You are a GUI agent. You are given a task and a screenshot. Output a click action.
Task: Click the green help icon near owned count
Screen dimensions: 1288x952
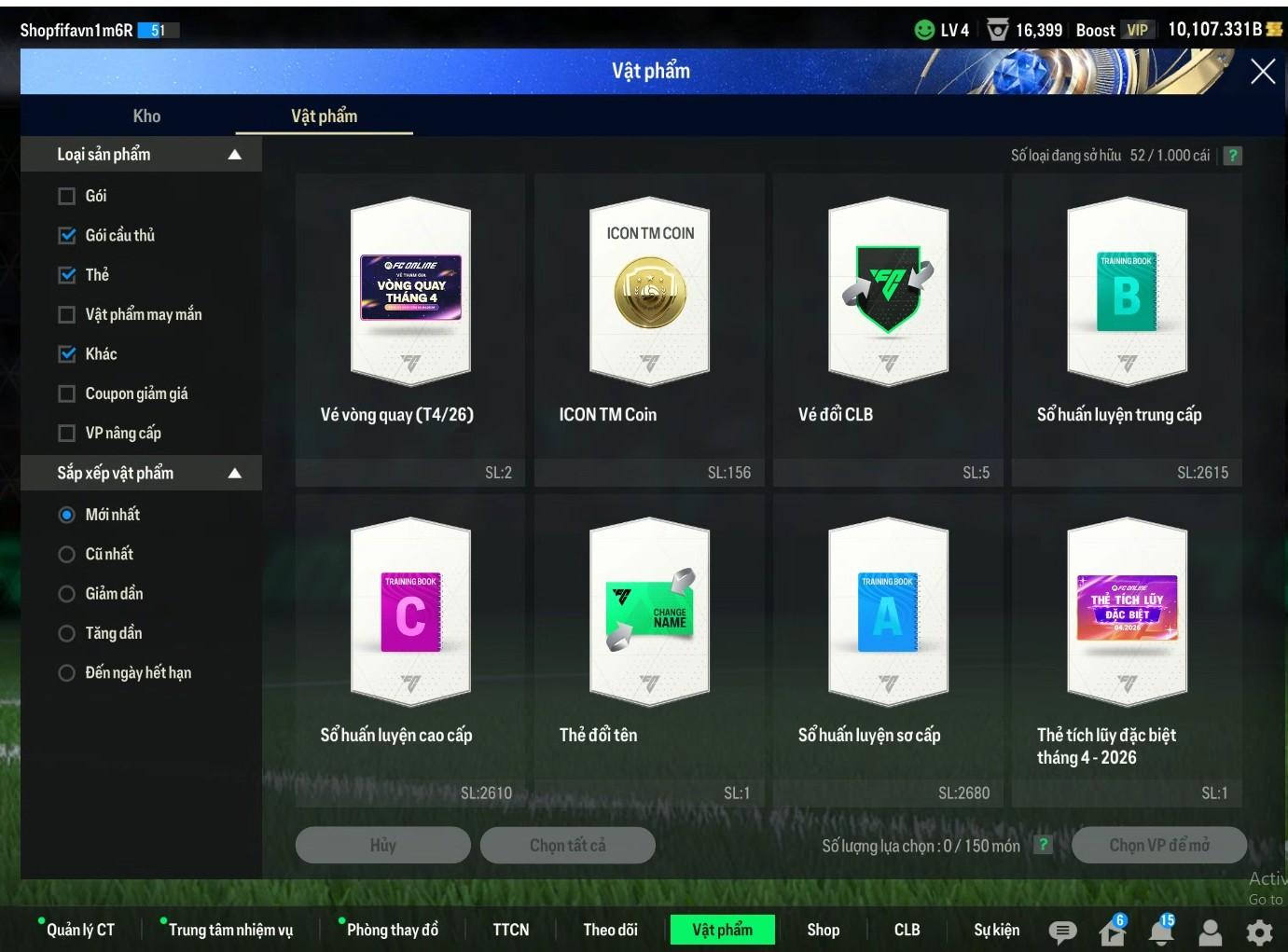pos(1232,156)
